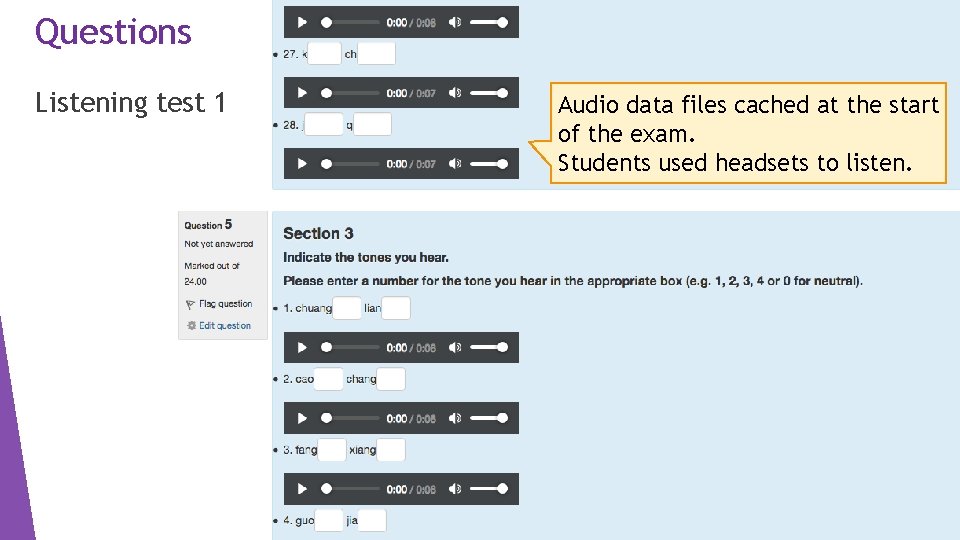
Task: Click the tone box after 'cao'
Action: [328, 379]
